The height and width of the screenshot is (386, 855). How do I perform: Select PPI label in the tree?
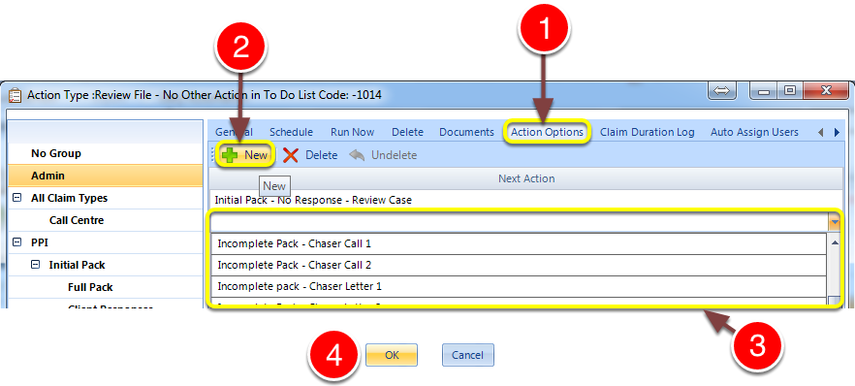point(39,242)
